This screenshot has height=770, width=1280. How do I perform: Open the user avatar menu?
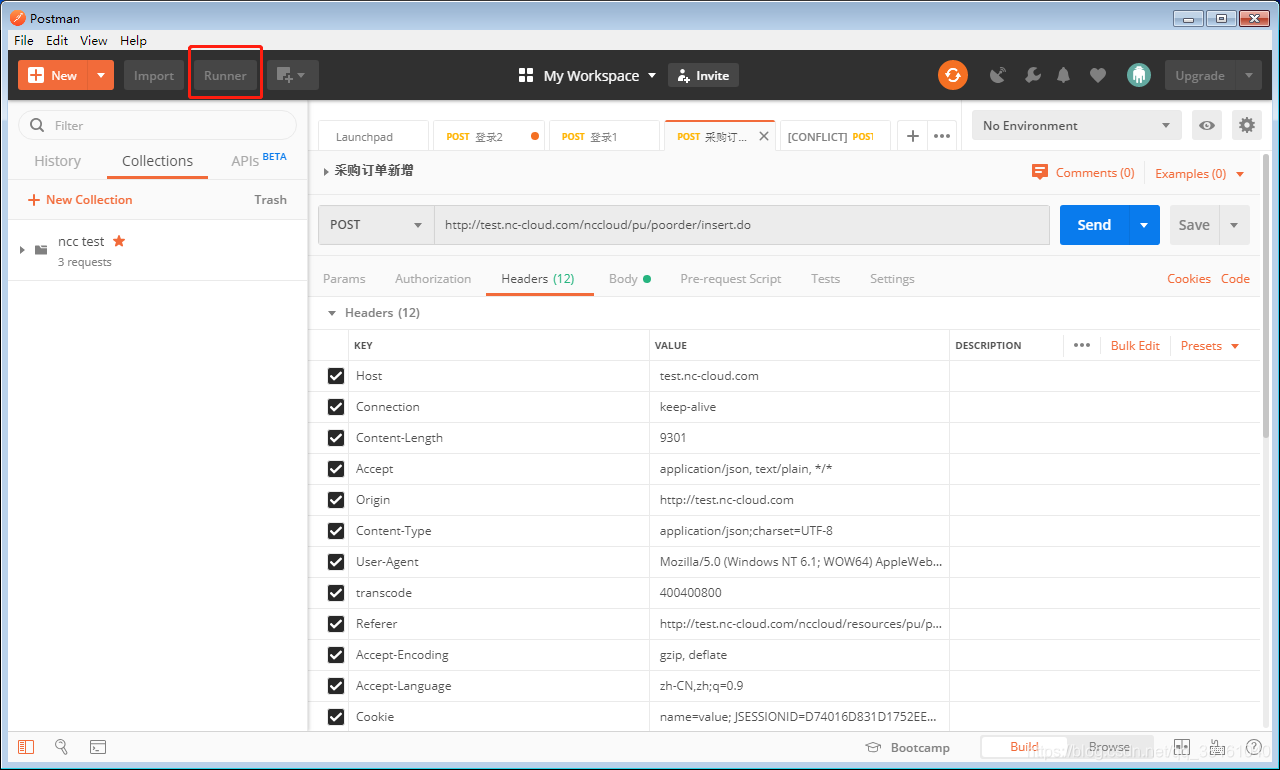click(1138, 75)
